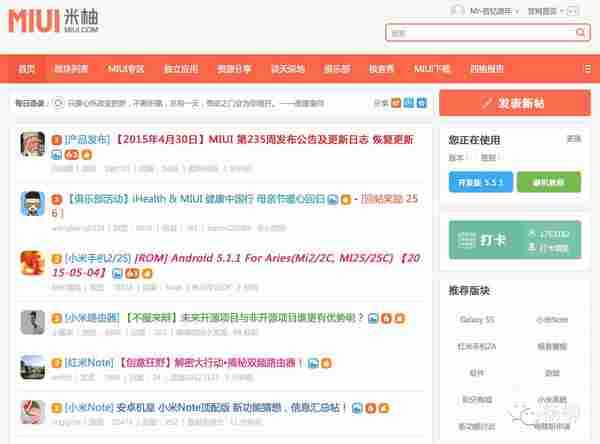Click the avatar of the 产品发布 thread author
Viewport: 600px width, 444px height.
[x=32, y=144]
